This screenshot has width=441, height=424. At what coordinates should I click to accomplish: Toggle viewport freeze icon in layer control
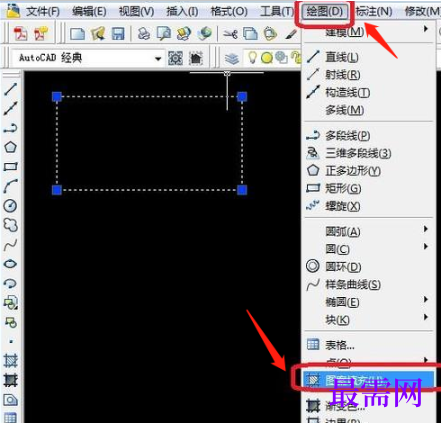pos(282,58)
